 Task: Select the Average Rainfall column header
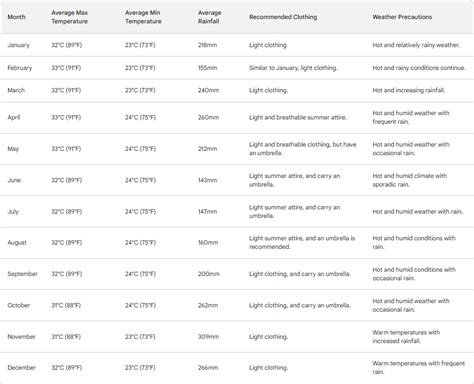(x=209, y=17)
